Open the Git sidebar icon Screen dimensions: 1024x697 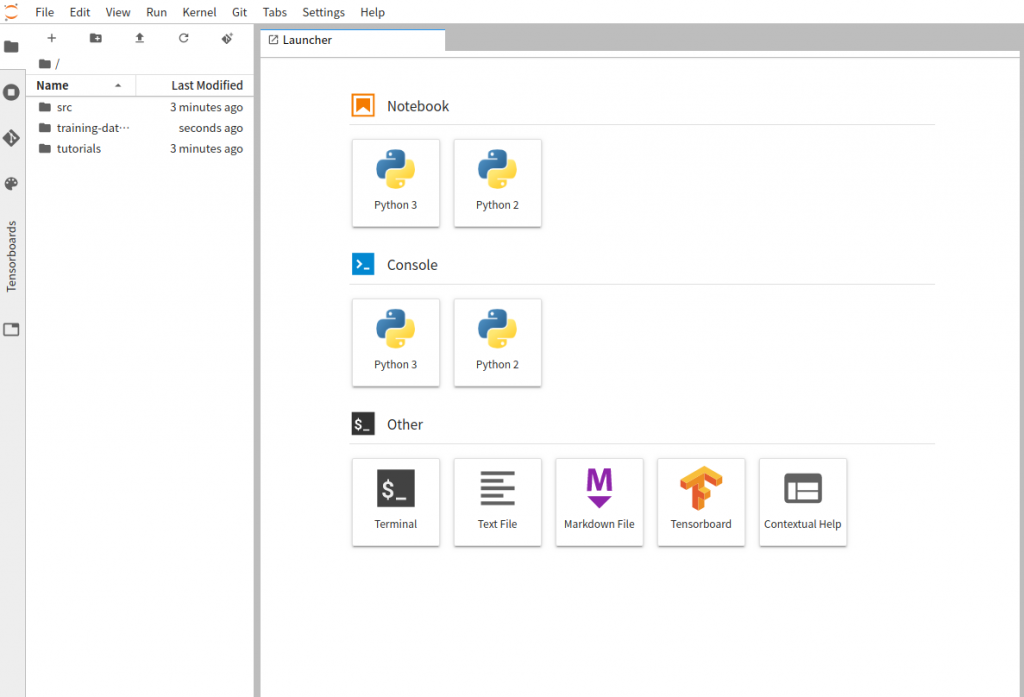coord(11,138)
